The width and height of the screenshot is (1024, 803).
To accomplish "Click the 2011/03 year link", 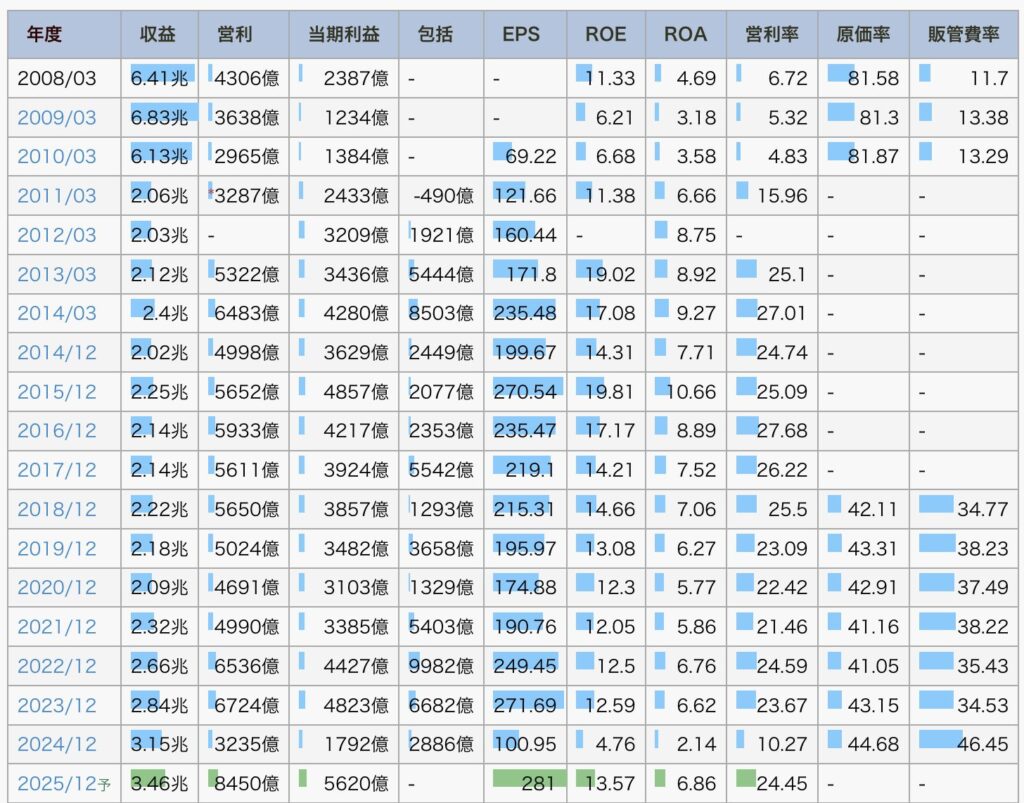I will click(x=57, y=195).
